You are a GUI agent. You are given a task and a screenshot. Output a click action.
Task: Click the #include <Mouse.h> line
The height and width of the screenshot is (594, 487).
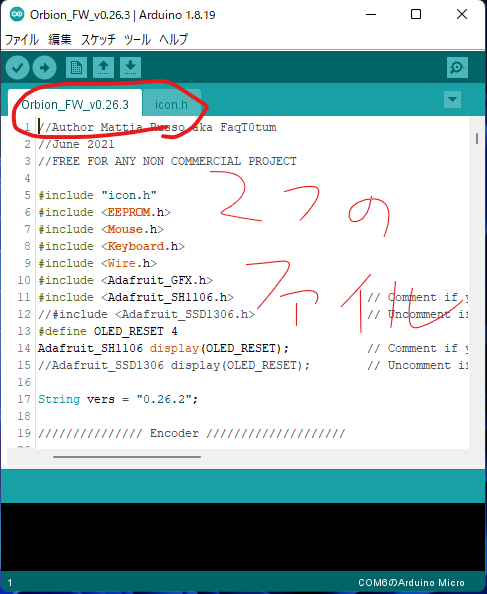[101, 229]
